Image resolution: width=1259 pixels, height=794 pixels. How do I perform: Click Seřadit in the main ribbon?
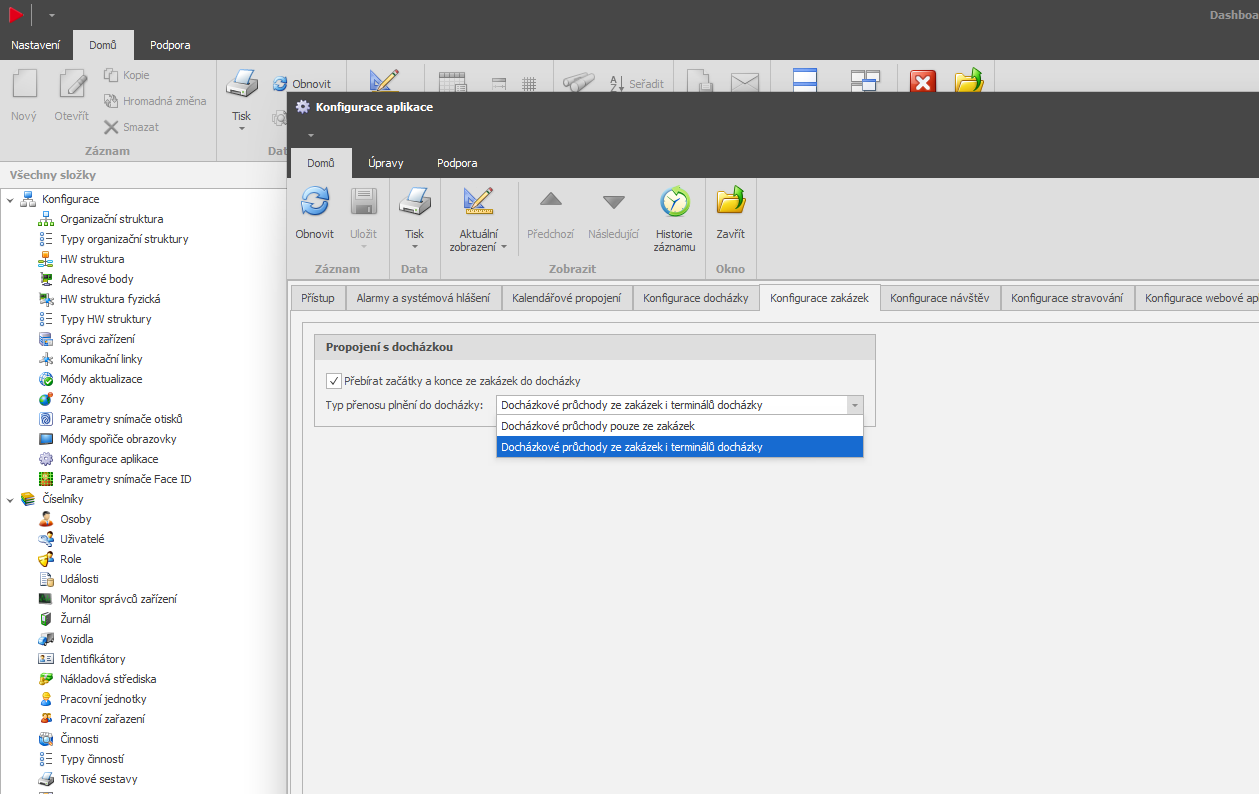(636, 84)
